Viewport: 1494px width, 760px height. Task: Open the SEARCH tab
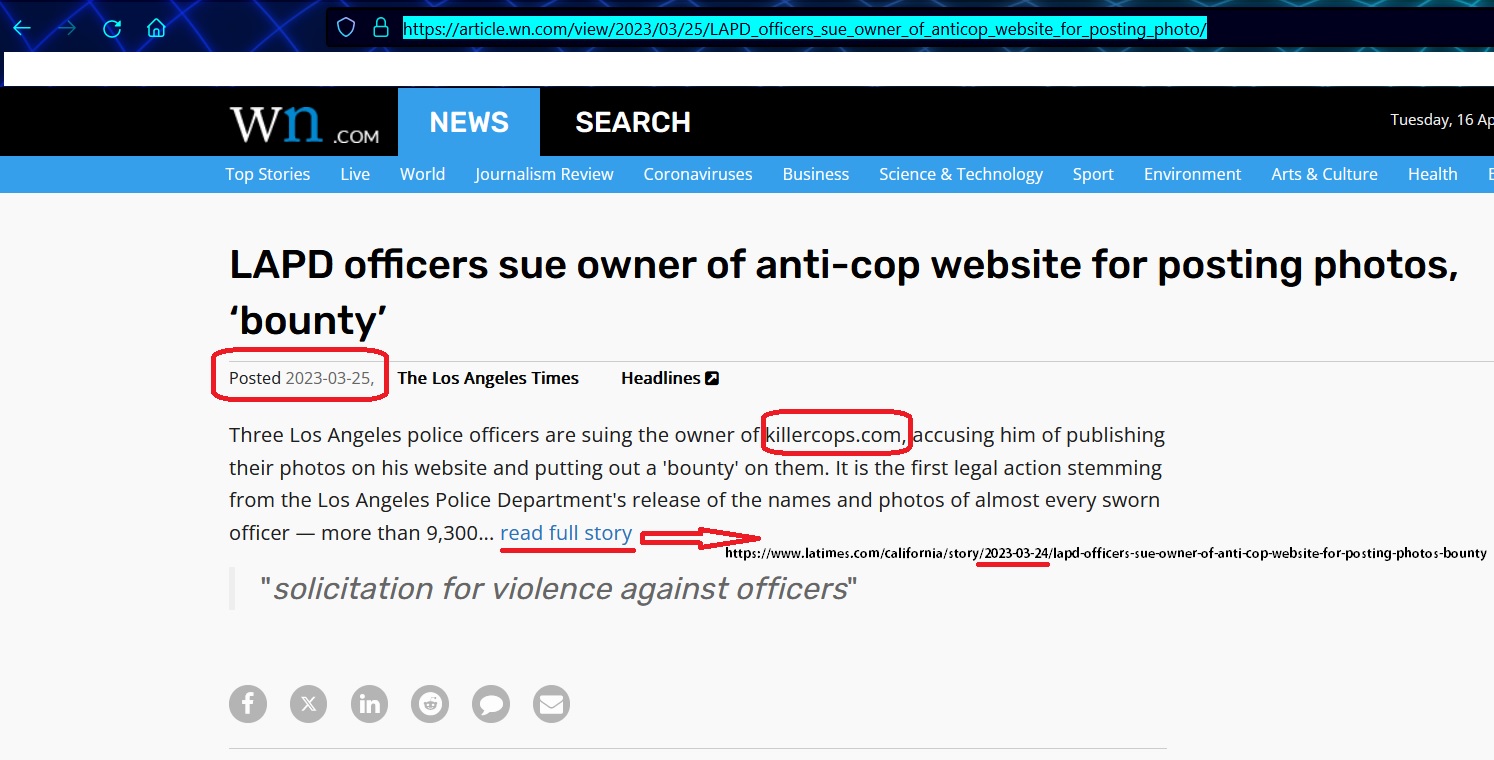click(x=633, y=122)
